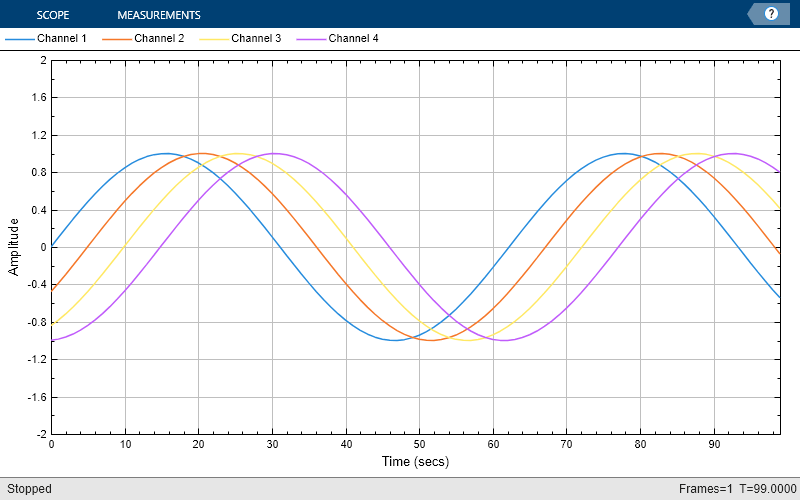This screenshot has height=500, width=800.
Task: Click the orange Channel 2 legend line
Action: [117, 39]
